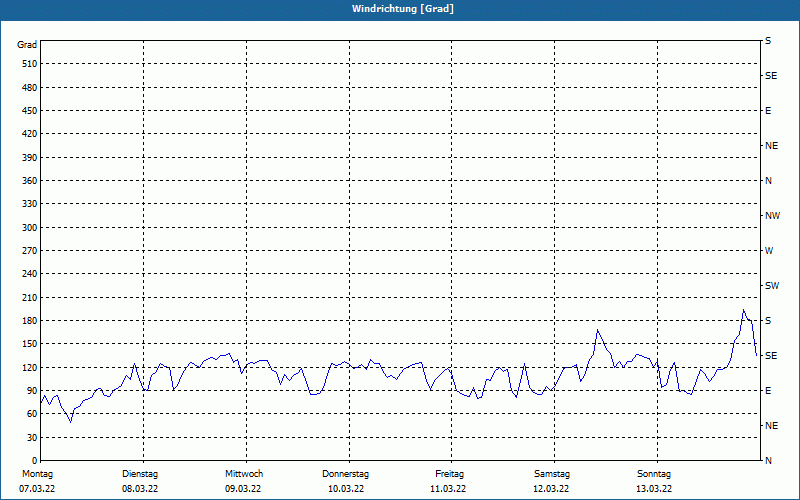Click the '90' y-axis label
This screenshot has width=800, height=500.
click(32, 391)
